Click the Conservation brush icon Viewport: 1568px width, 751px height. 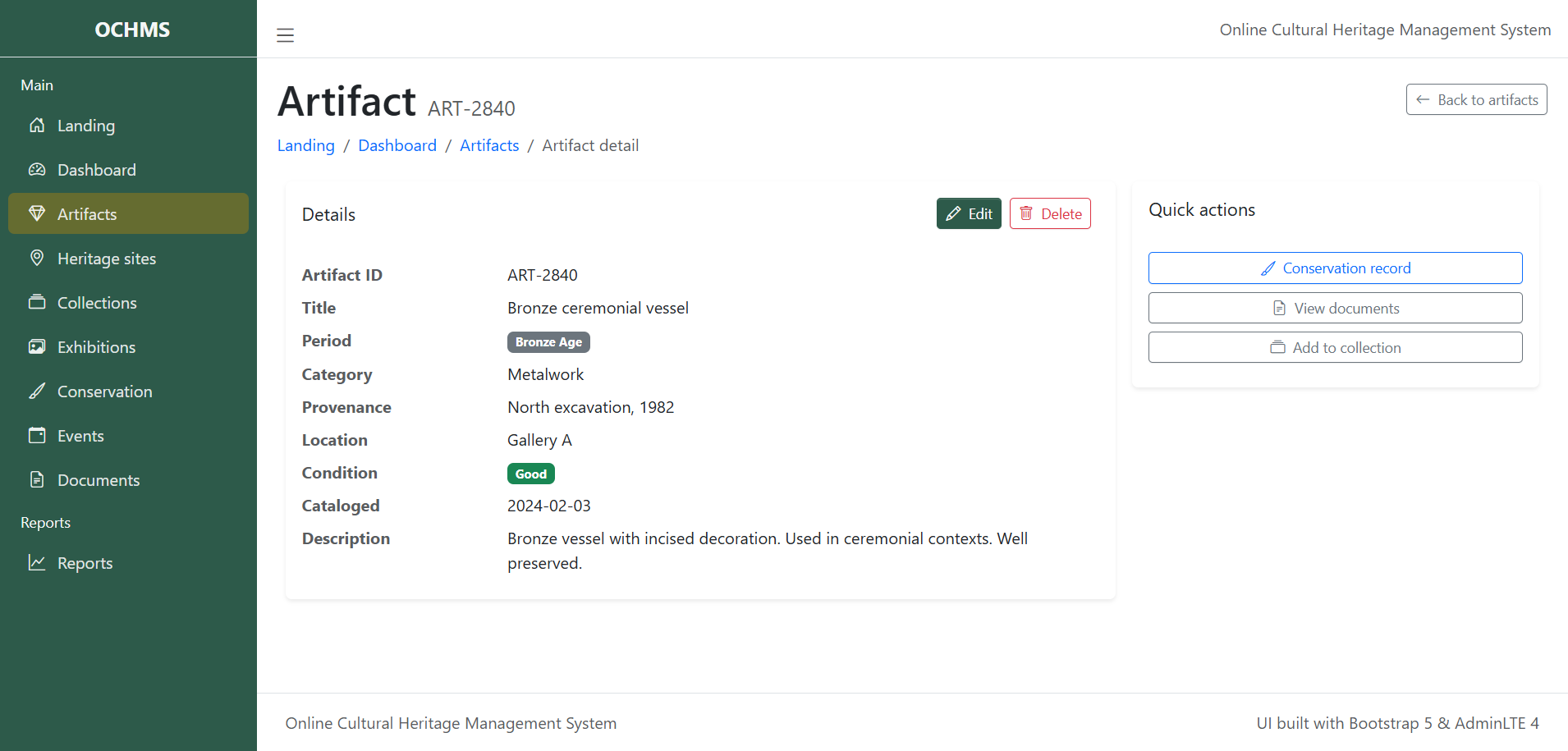[x=37, y=391]
